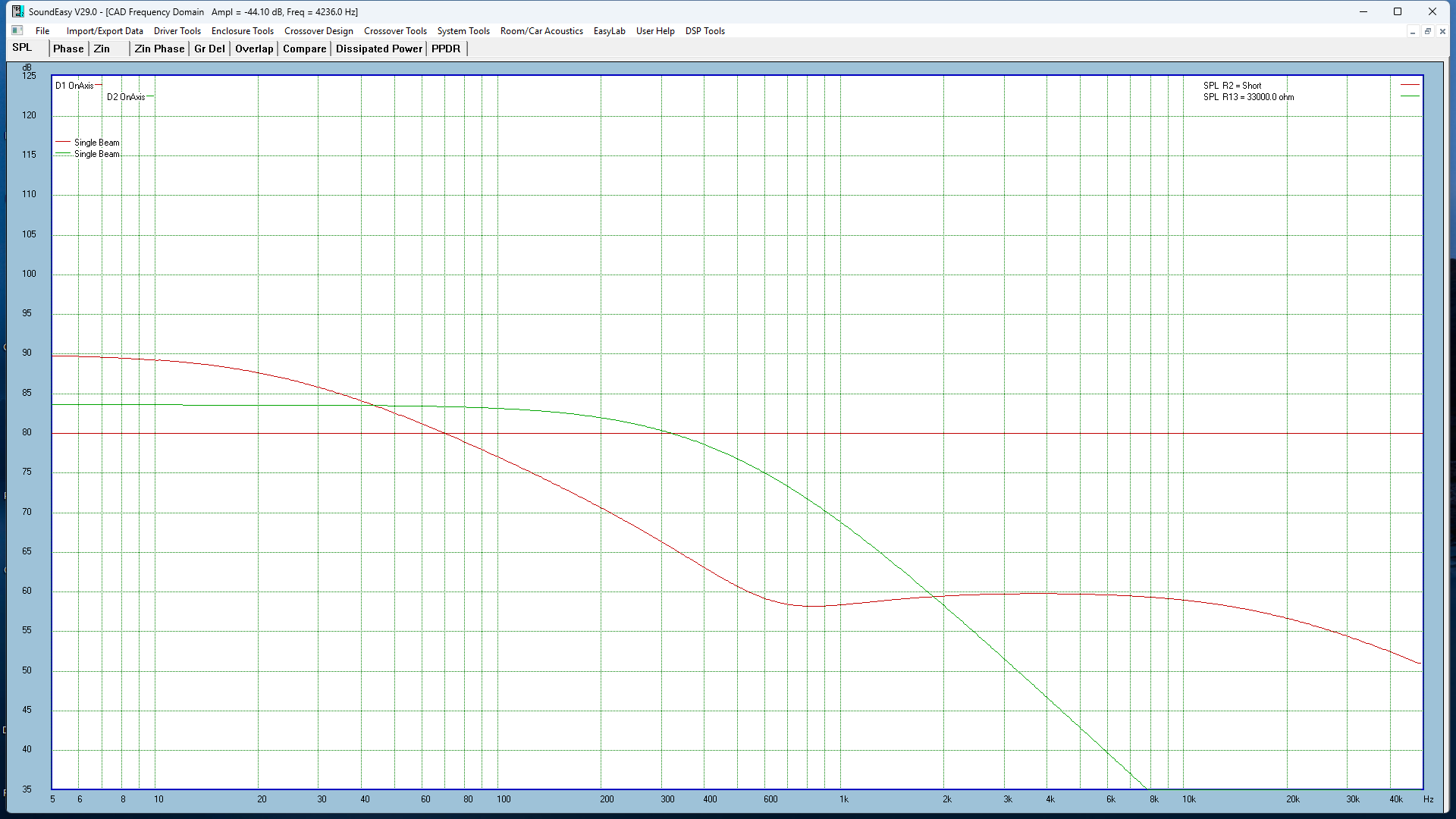This screenshot has width=1456, height=819.
Task: Show the Gr Del plot tab
Action: click(209, 49)
